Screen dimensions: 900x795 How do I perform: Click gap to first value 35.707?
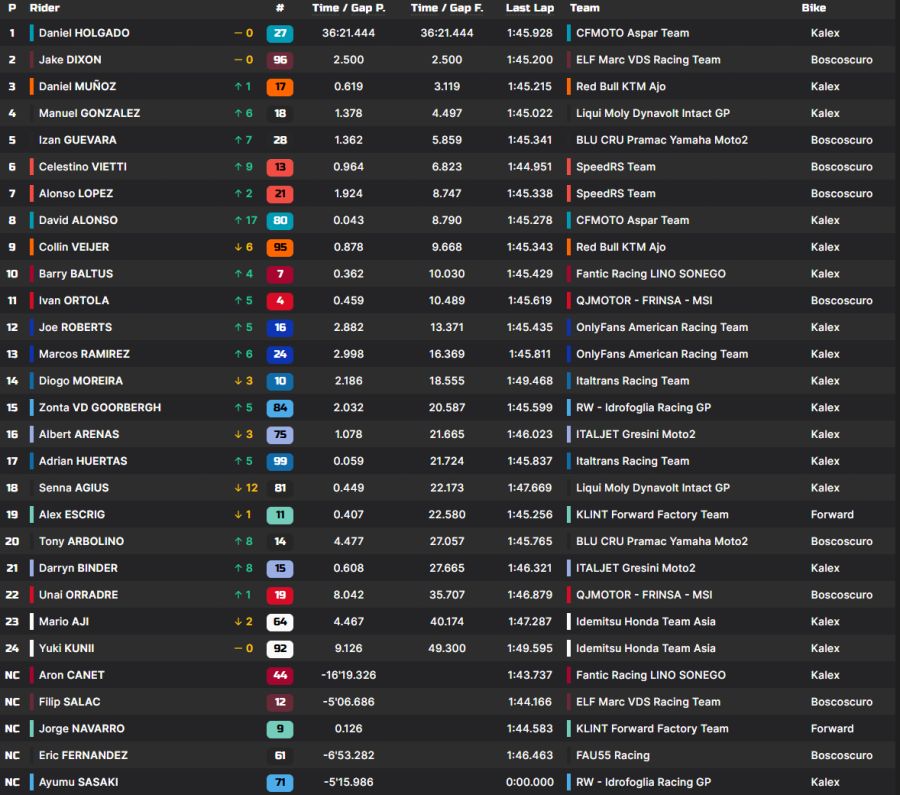coord(447,595)
